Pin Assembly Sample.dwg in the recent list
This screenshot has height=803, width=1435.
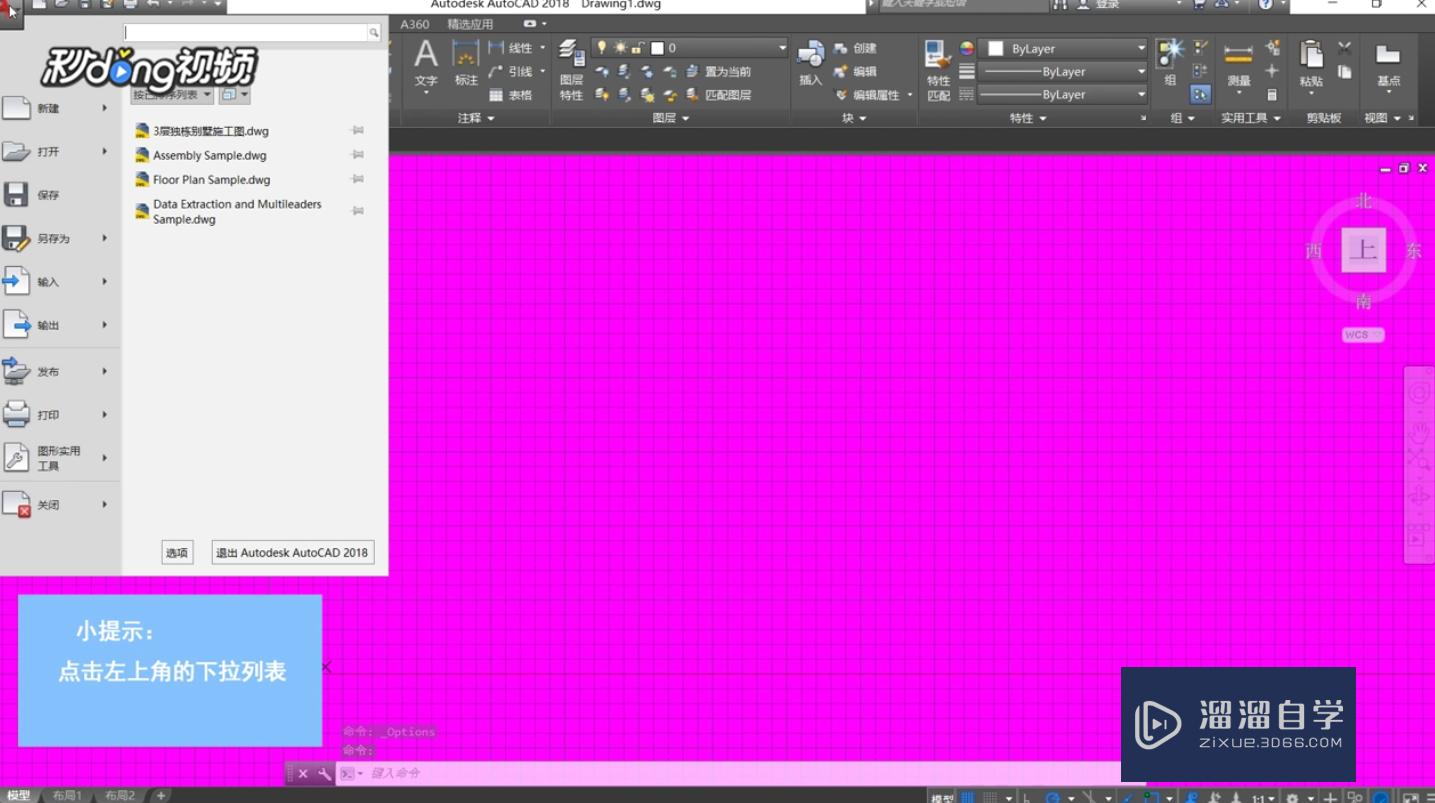[357, 155]
